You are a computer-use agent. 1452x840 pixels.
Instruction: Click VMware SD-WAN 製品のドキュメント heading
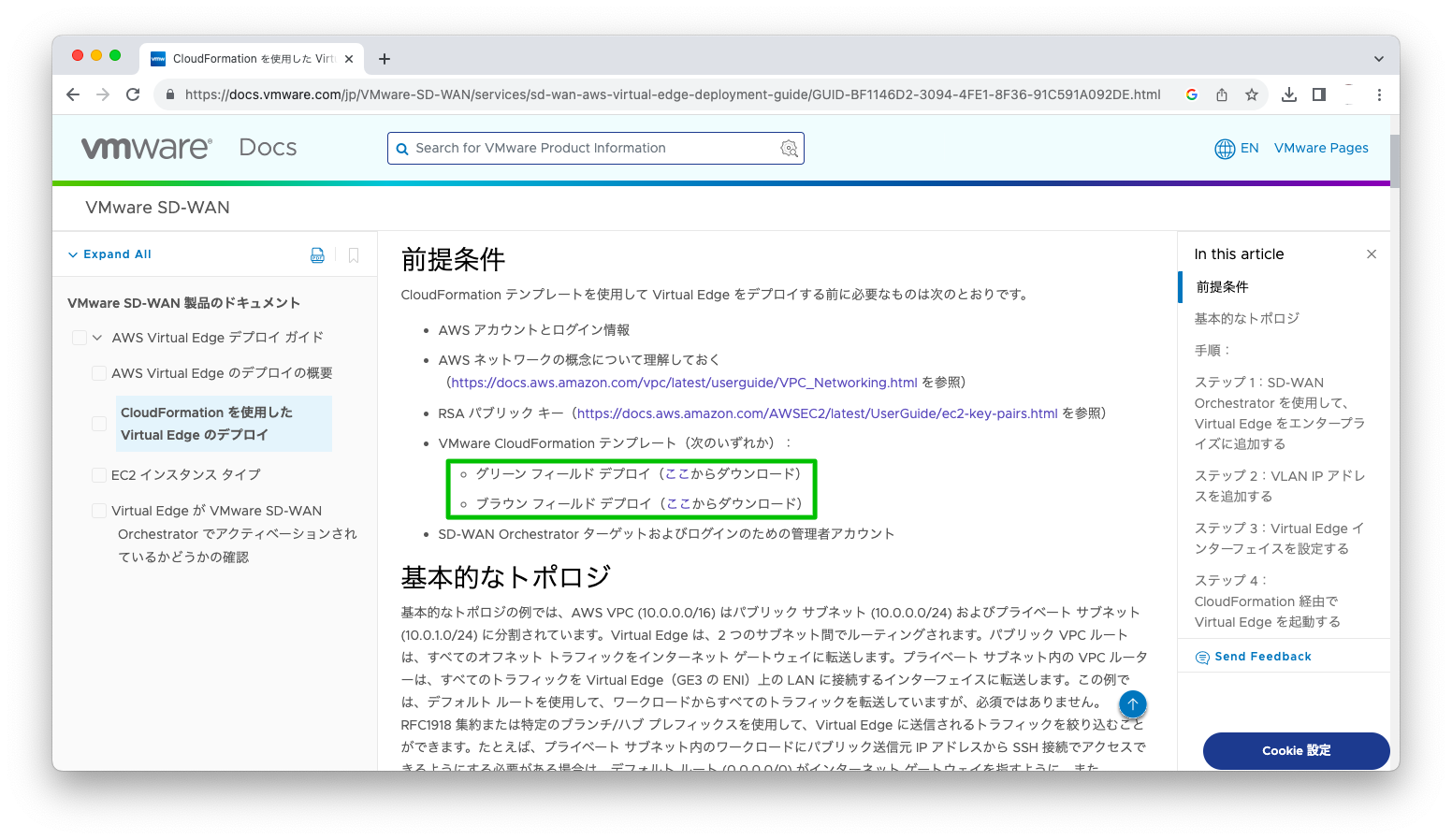tap(183, 303)
